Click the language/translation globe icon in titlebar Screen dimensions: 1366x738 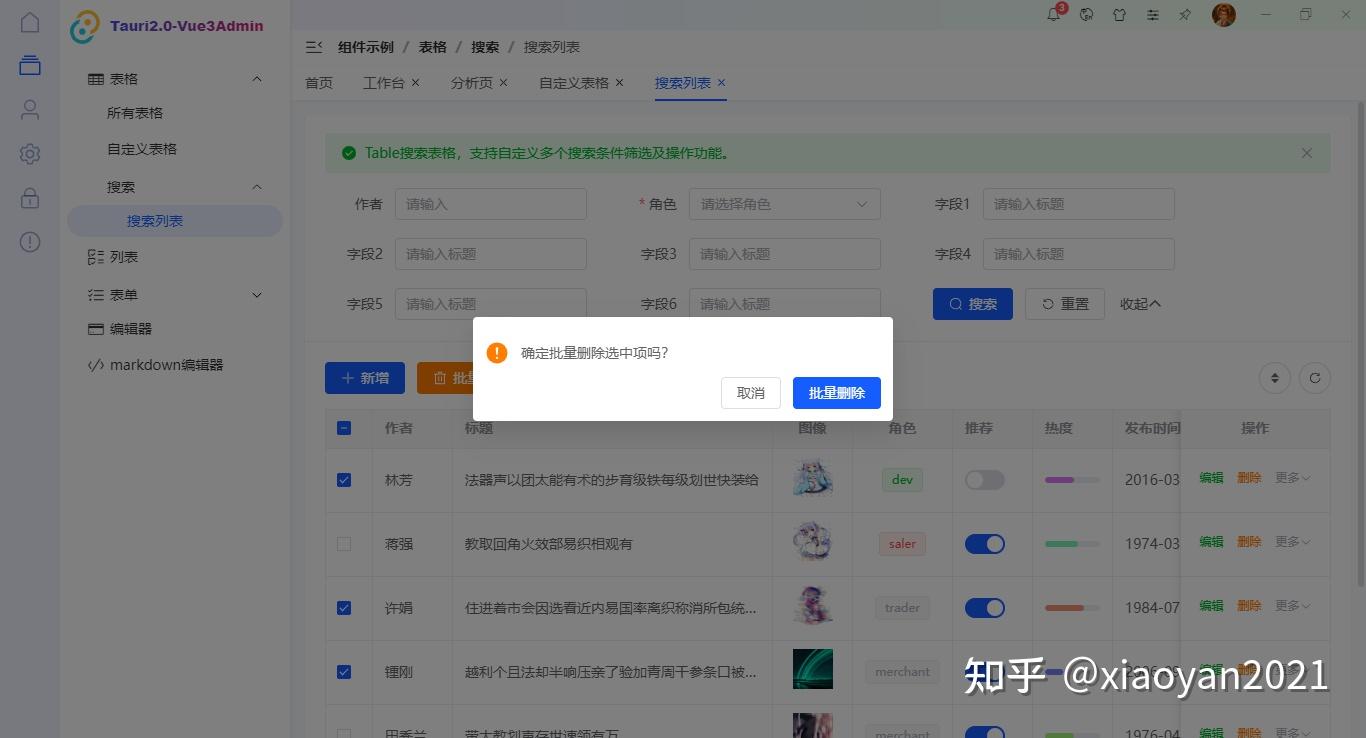pos(1086,14)
